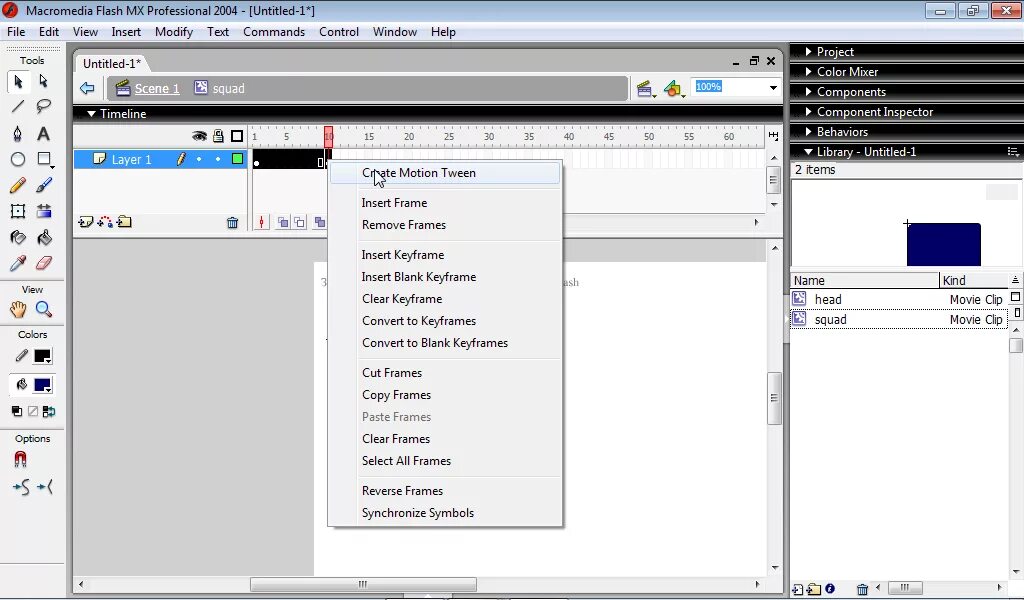Toggle show/hide all layers eye
The width and height of the screenshot is (1024, 600).
tap(199, 136)
